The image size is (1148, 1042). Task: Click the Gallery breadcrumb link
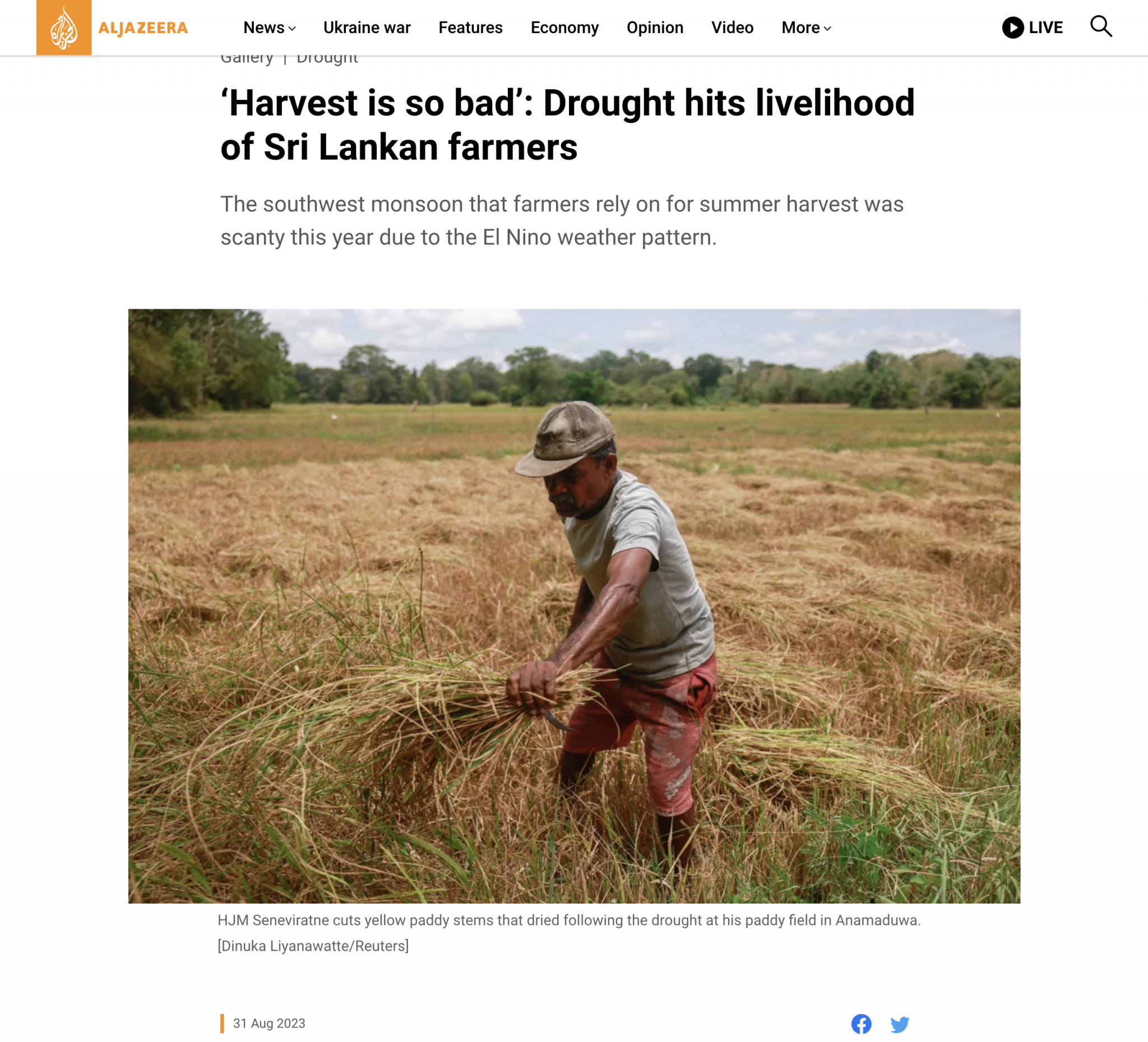click(x=247, y=58)
